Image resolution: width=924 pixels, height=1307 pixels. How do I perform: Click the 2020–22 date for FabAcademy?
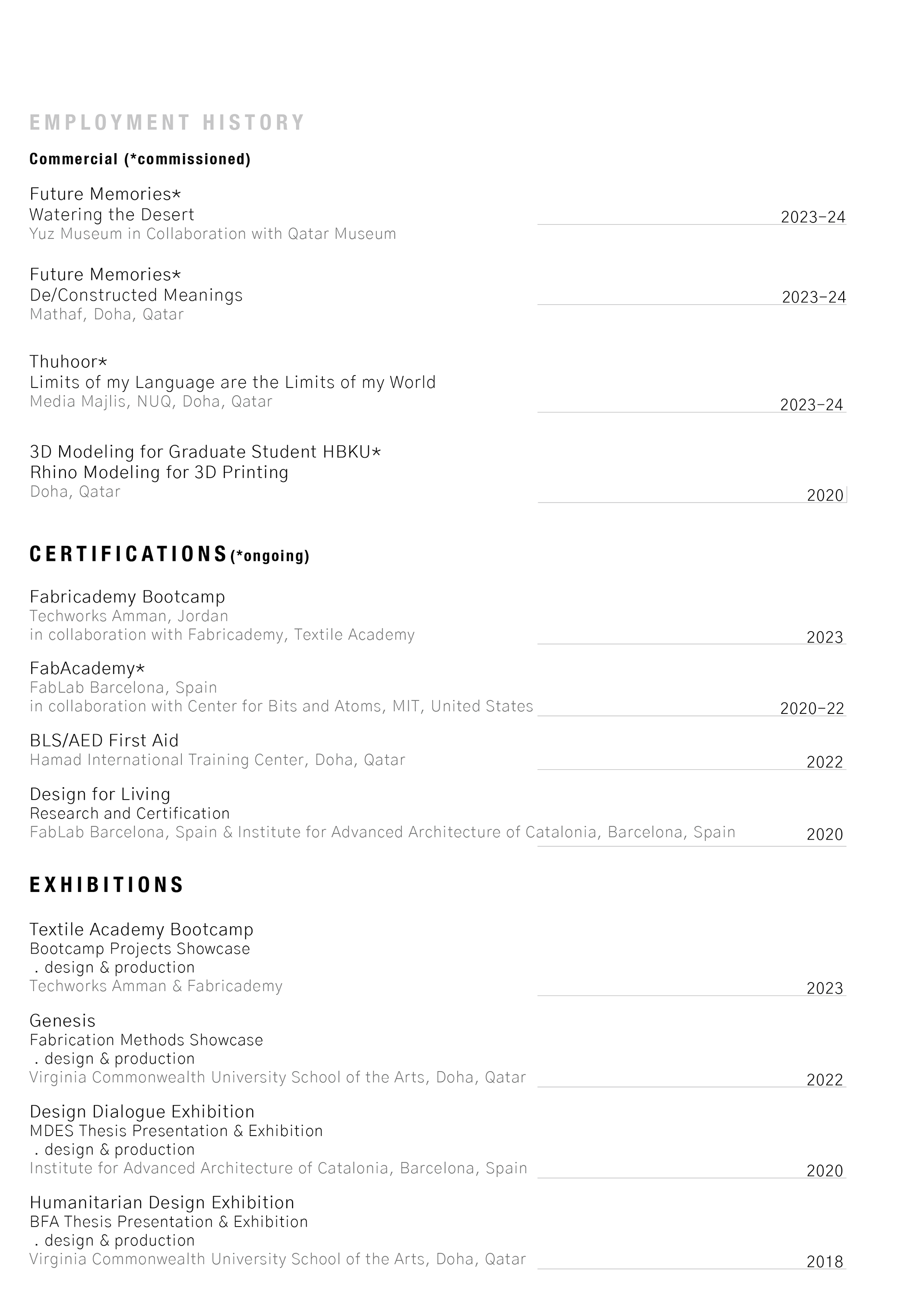coord(811,708)
